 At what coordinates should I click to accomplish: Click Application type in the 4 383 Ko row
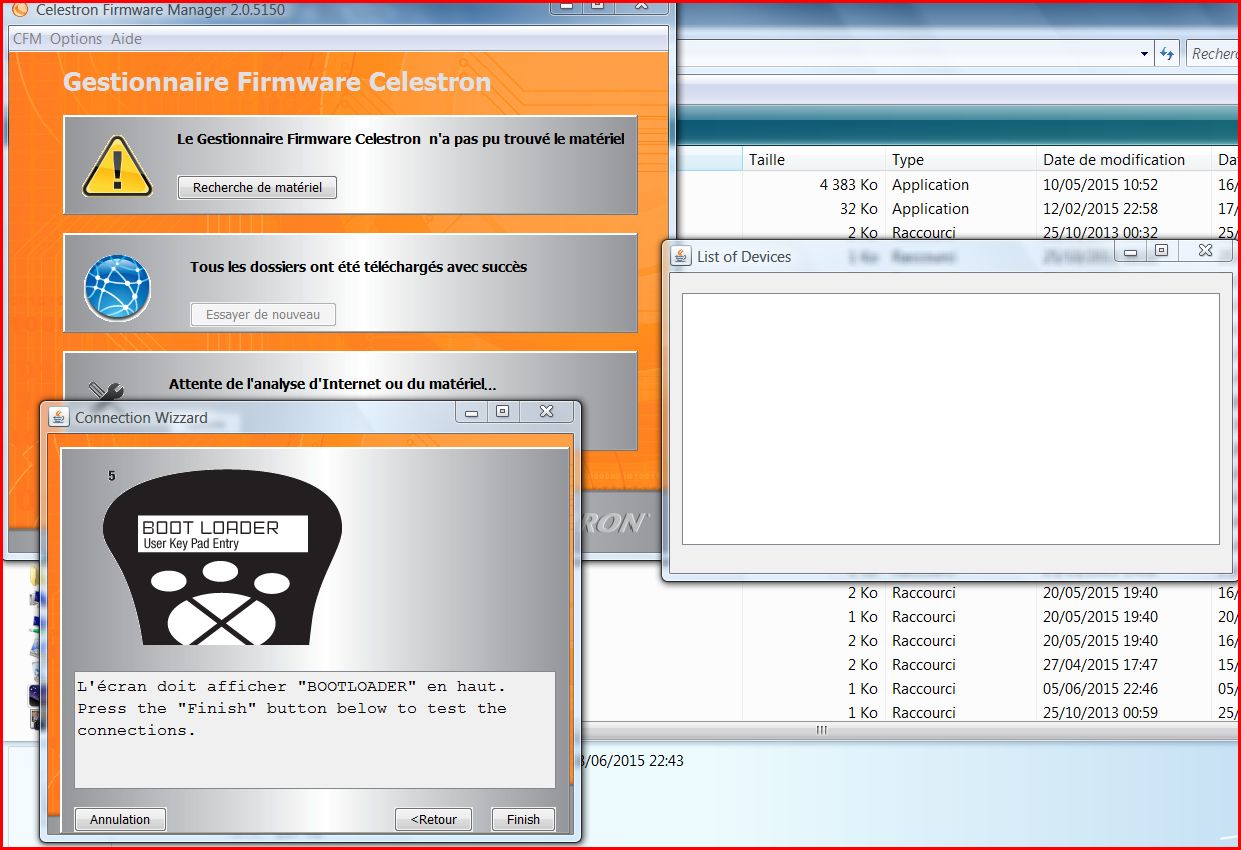(x=930, y=184)
